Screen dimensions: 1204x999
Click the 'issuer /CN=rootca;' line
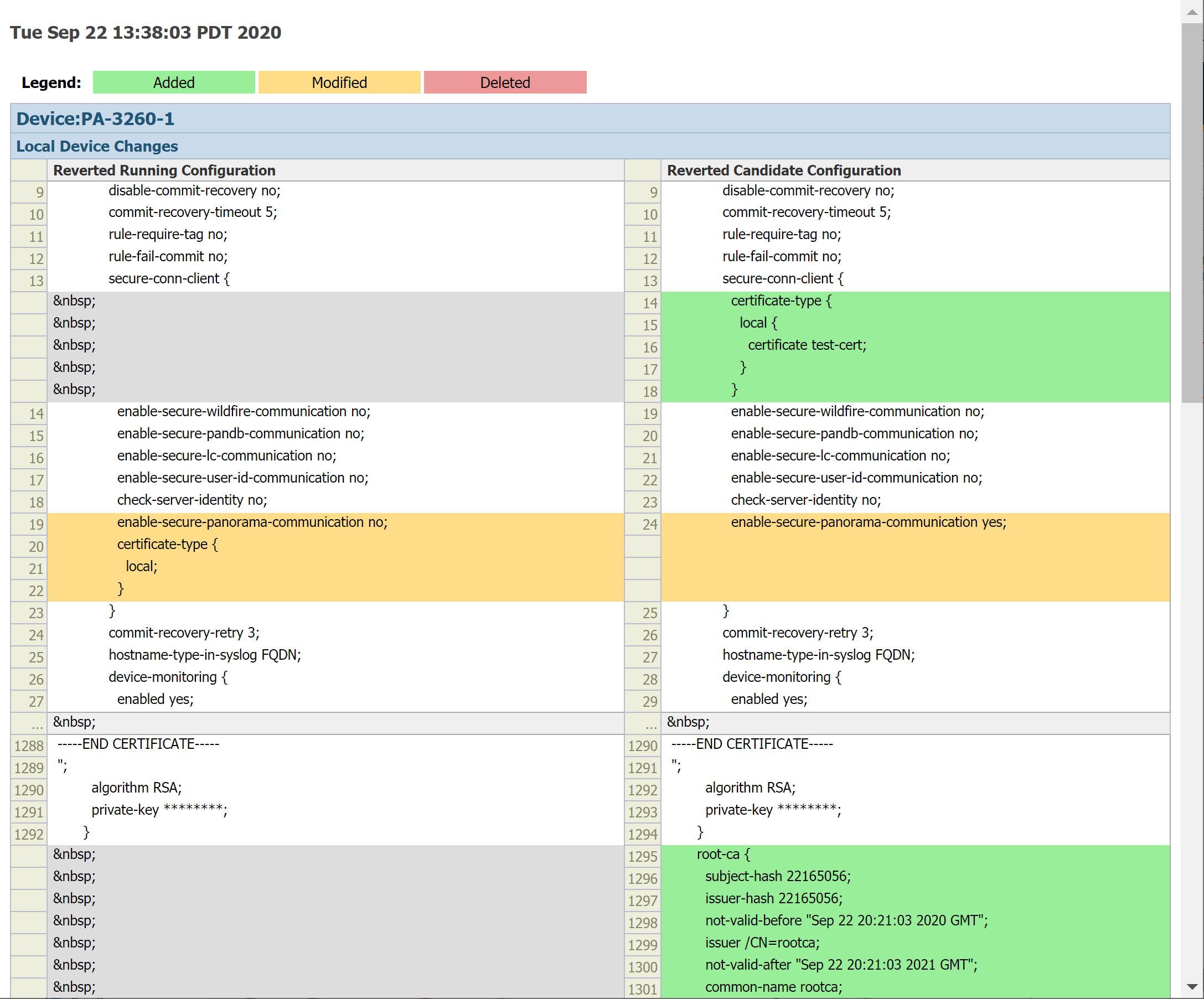coord(762,943)
